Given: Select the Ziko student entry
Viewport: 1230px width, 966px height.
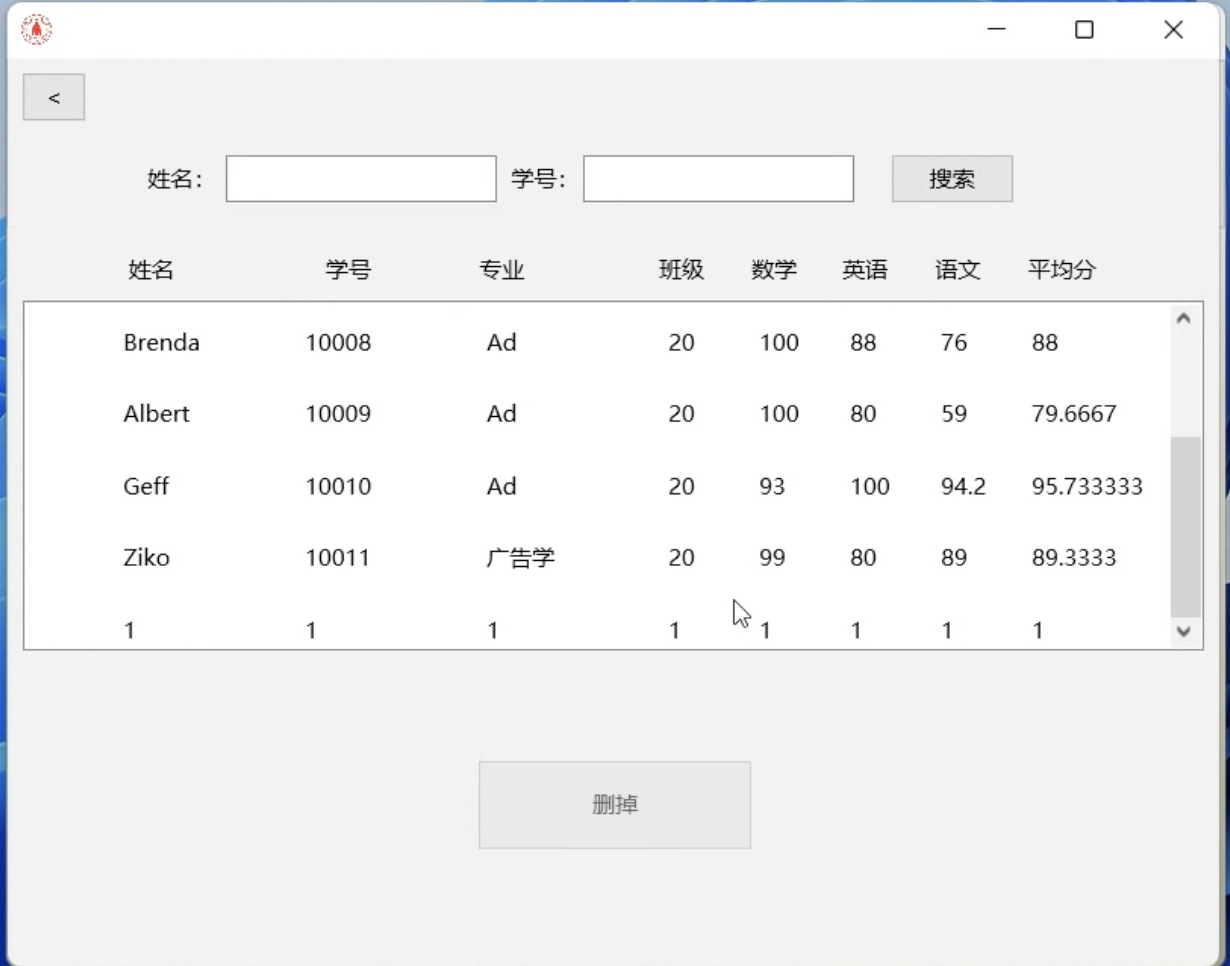Looking at the screenshot, I should click(x=147, y=558).
